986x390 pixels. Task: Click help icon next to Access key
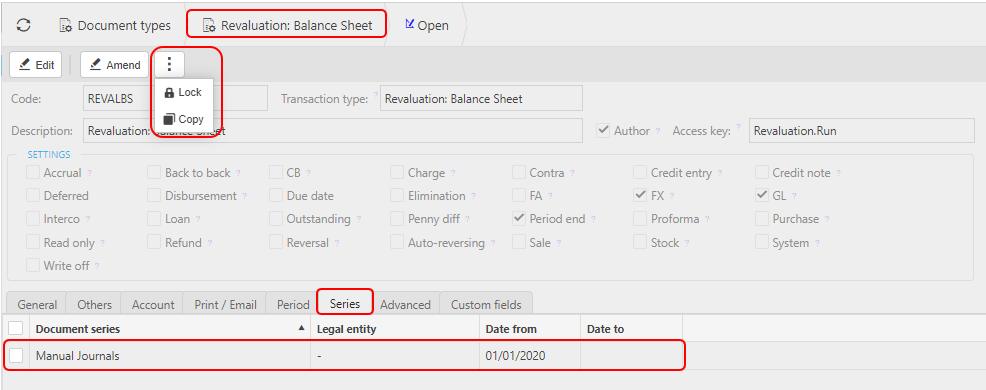point(738,128)
